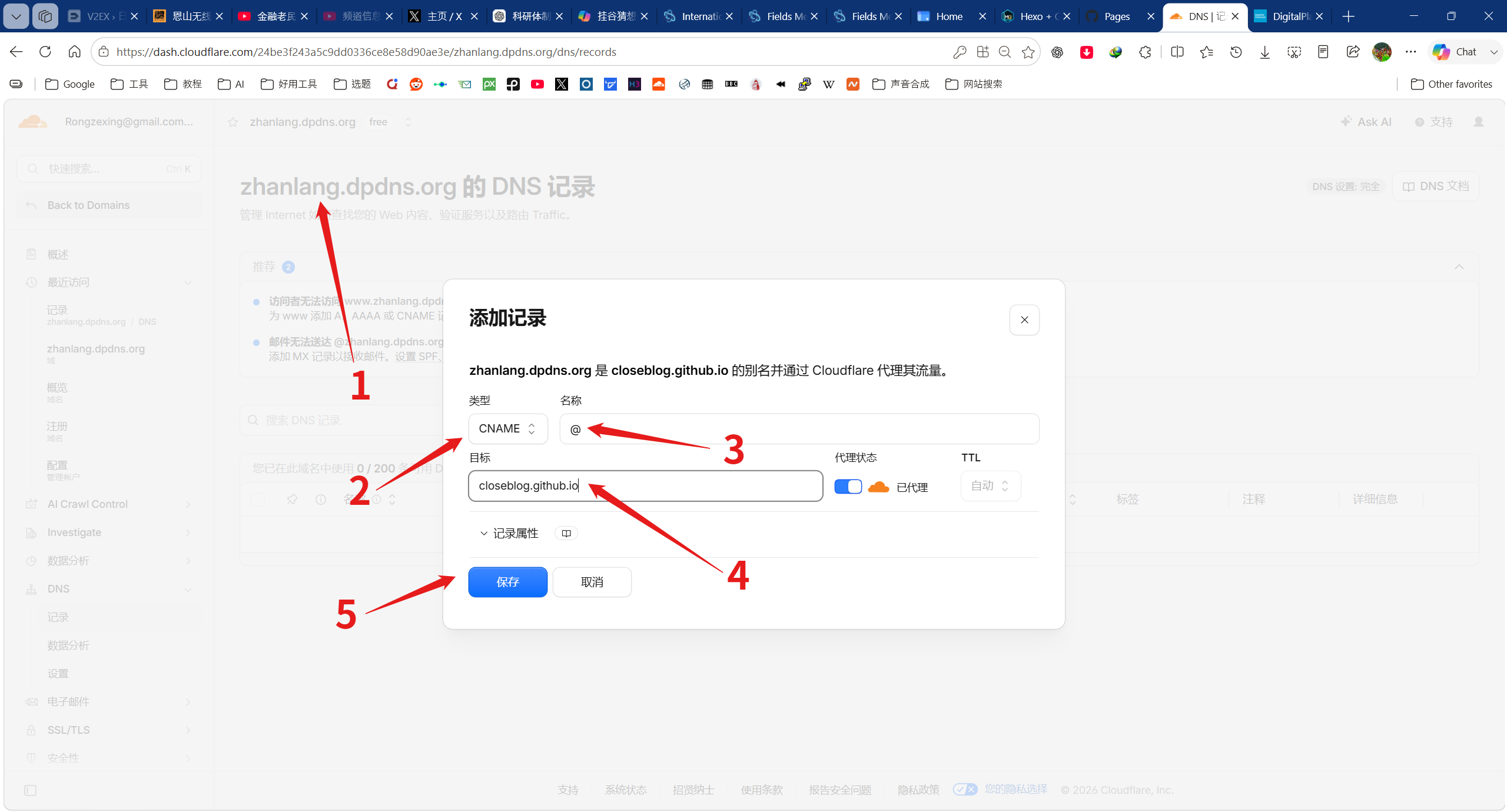This screenshot has width=1507, height=812.
Task: Open the DNS 文档 link
Action: coord(1436,187)
